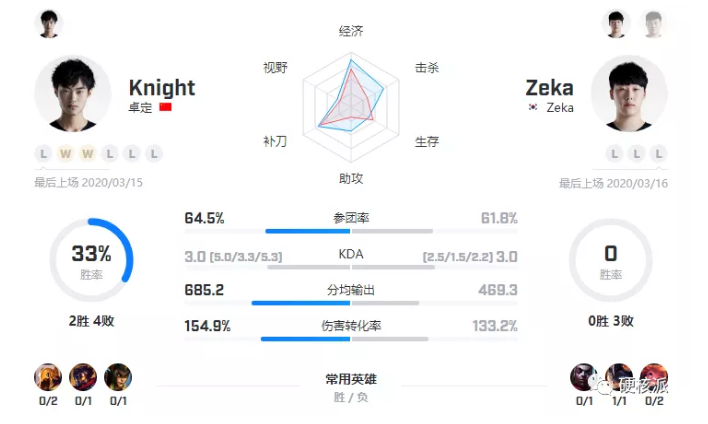Open the Knight player name link
The width and height of the screenshot is (708, 424).
coord(162,88)
